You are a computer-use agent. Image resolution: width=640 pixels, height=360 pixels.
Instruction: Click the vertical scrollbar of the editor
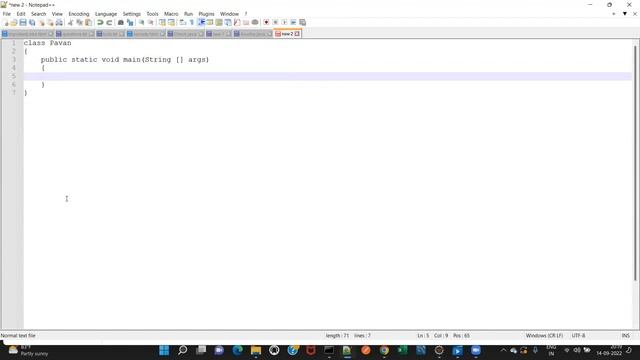(635, 163)
